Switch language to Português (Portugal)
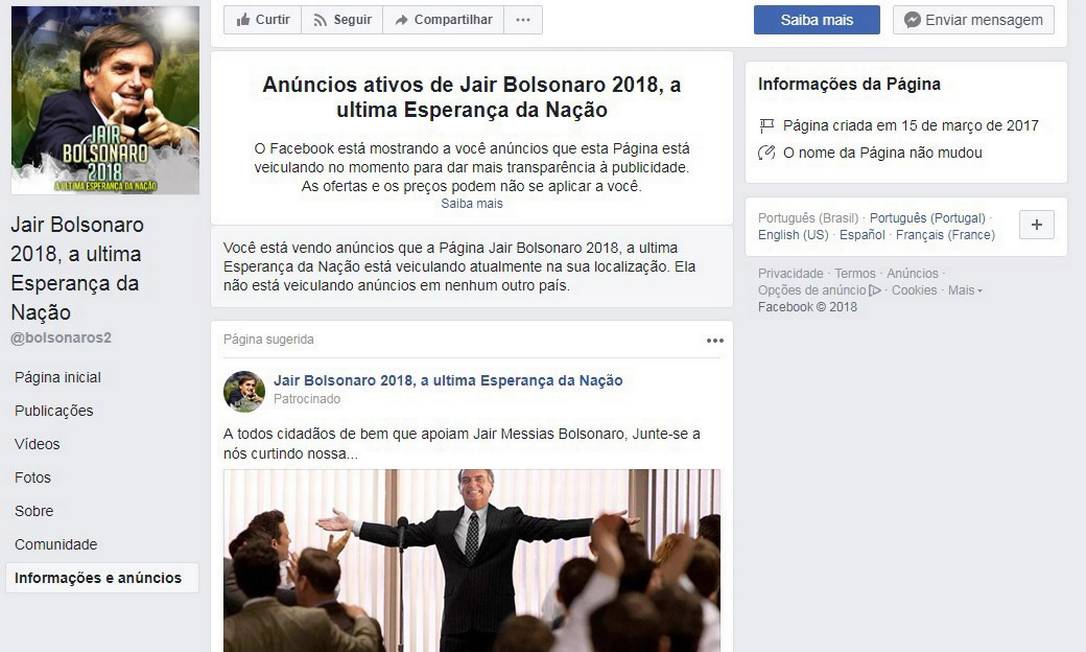 (x=927, y=218)
